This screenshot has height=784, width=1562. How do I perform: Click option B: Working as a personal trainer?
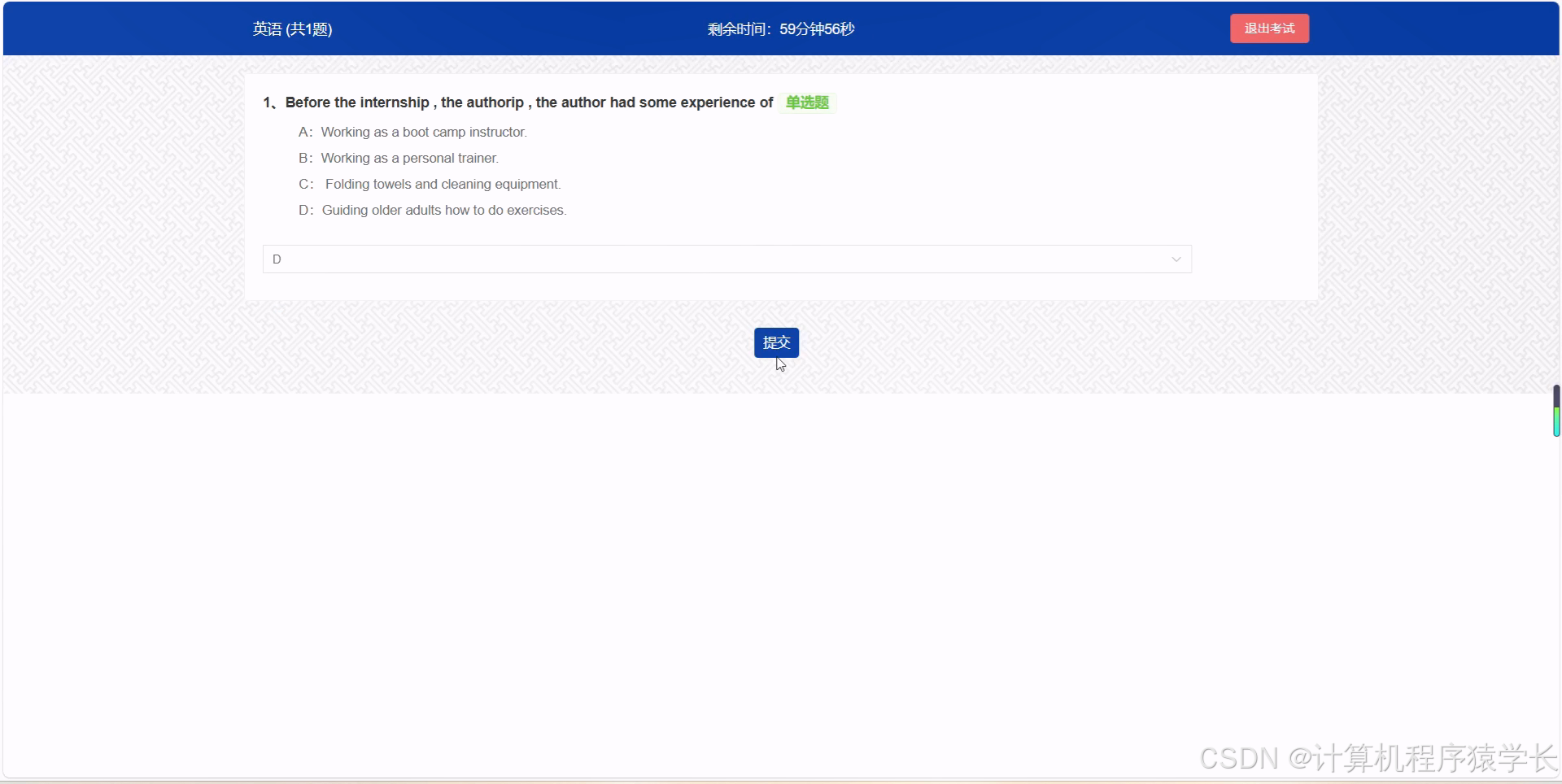[x=399, y=158]
